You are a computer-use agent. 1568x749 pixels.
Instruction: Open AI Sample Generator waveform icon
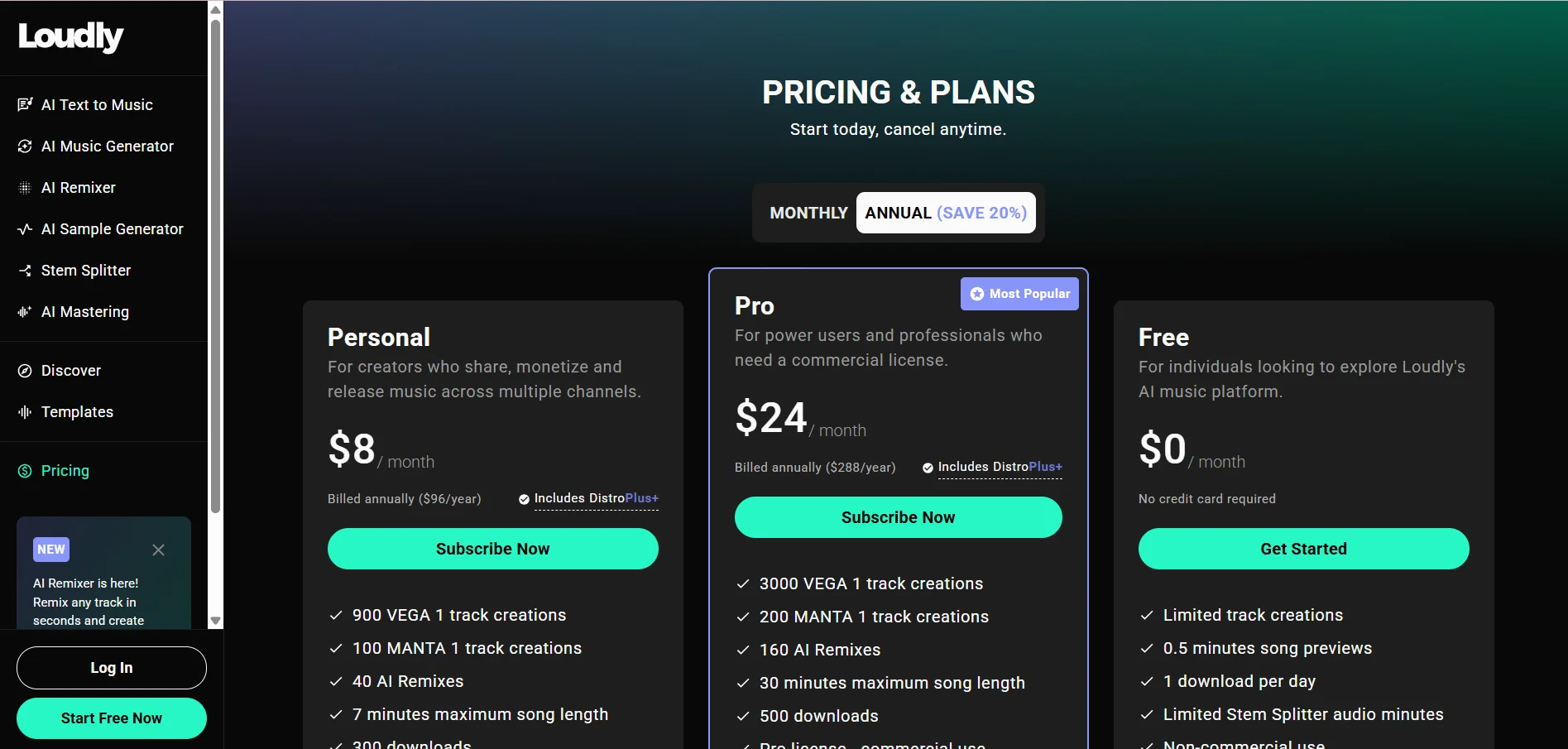pos(25,228)
